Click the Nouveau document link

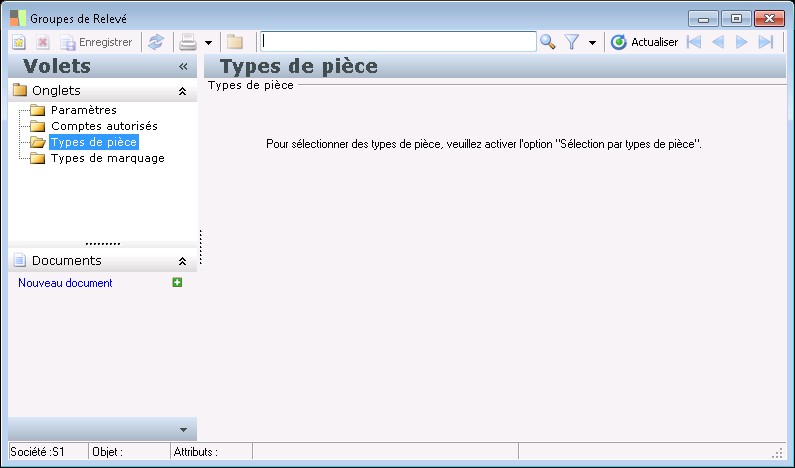65,283
